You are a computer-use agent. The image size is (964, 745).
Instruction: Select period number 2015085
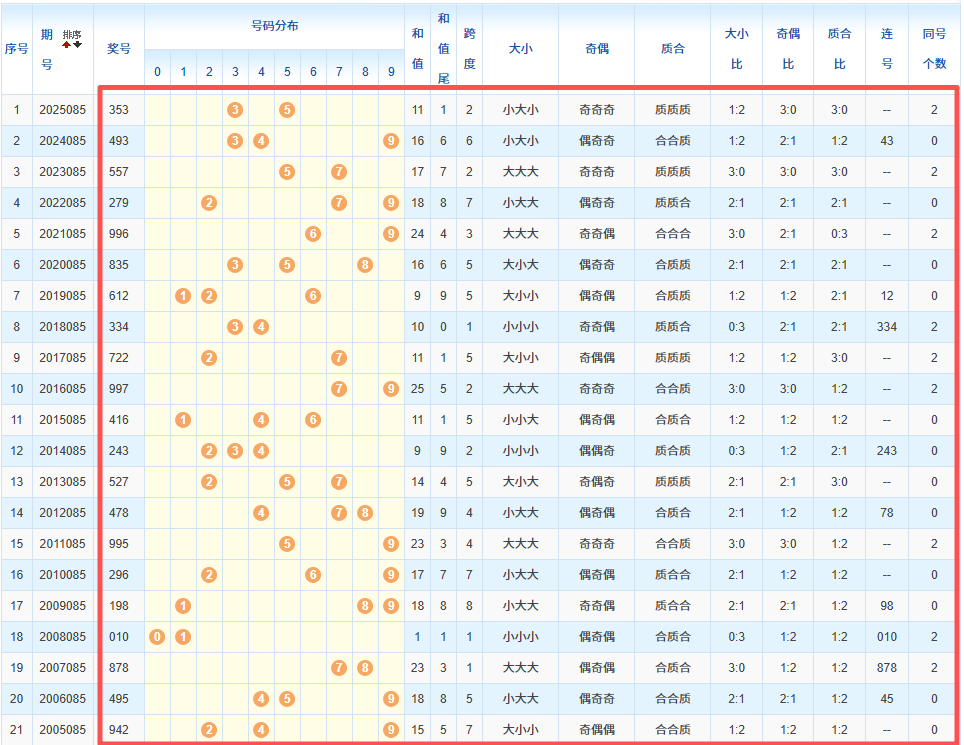click(x=63, y=420)
